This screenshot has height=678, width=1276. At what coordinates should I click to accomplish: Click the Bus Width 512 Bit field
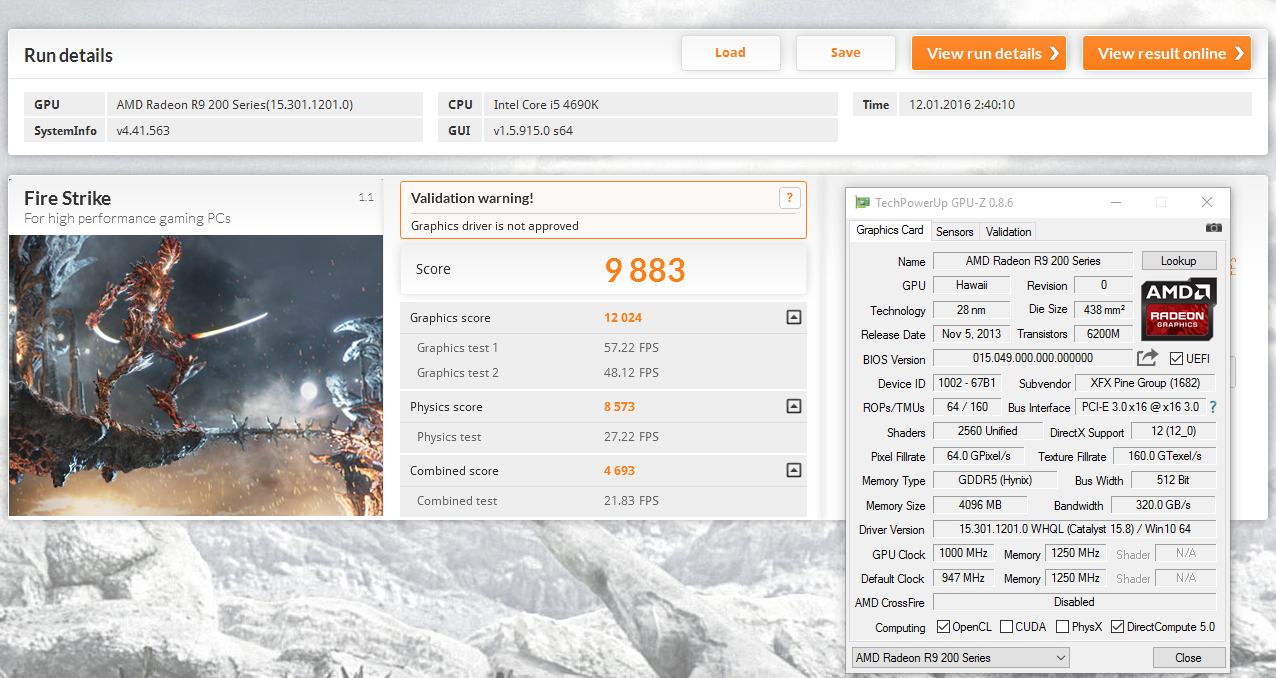point(1173,480)
